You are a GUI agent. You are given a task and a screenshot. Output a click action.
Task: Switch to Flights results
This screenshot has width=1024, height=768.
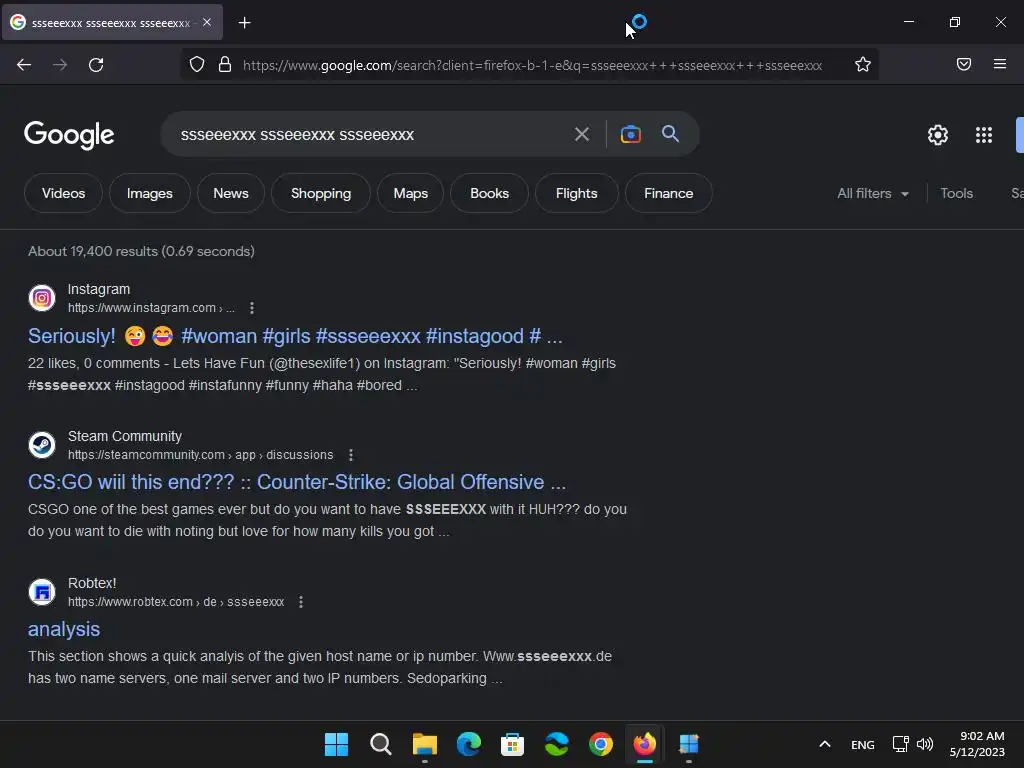[x=576, y=193]
